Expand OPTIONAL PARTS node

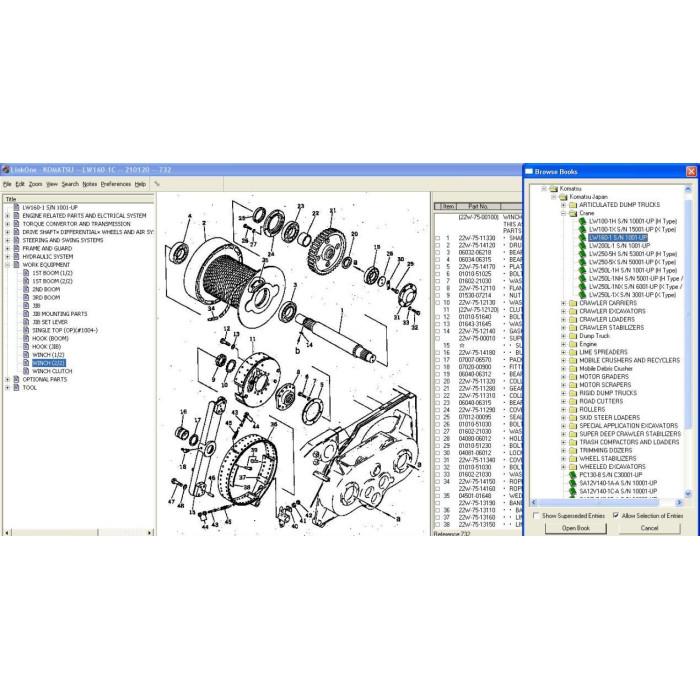pos(7,379)
